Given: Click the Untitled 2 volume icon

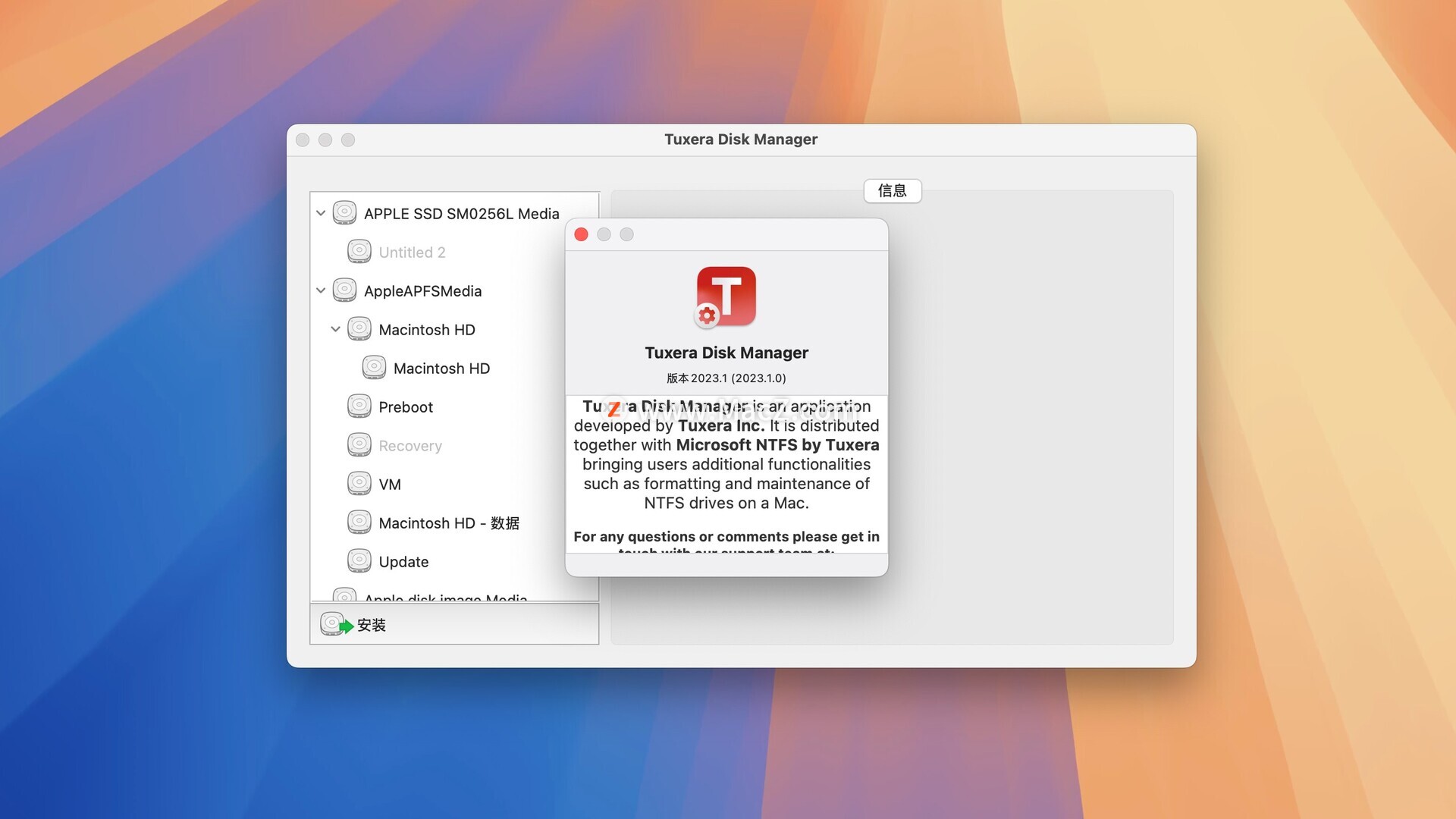Looking at the screenshot, I should click(359, 252).
